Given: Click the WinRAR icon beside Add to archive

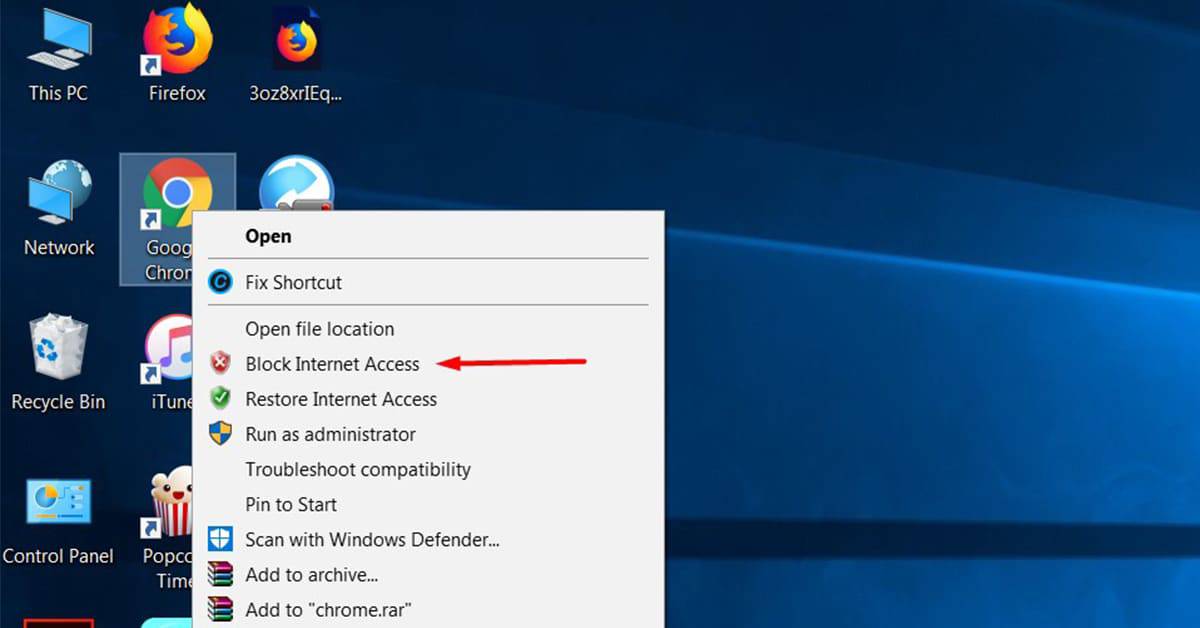Looking at the screenshot, I should coord(220,575).
